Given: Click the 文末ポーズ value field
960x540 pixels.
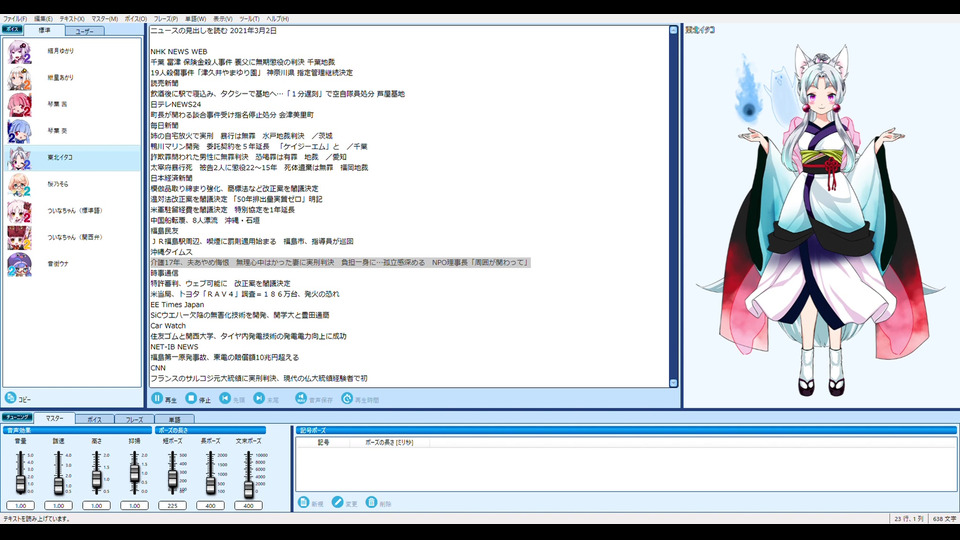Looking at the screenshot, I should pos(248,506).
